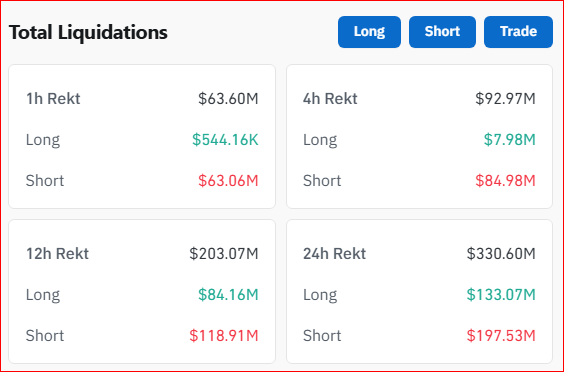The height and width of the screenshot is (372, 564).
Task: Click the Long label in 24h Rekt card
Action: tap(320, 295)
